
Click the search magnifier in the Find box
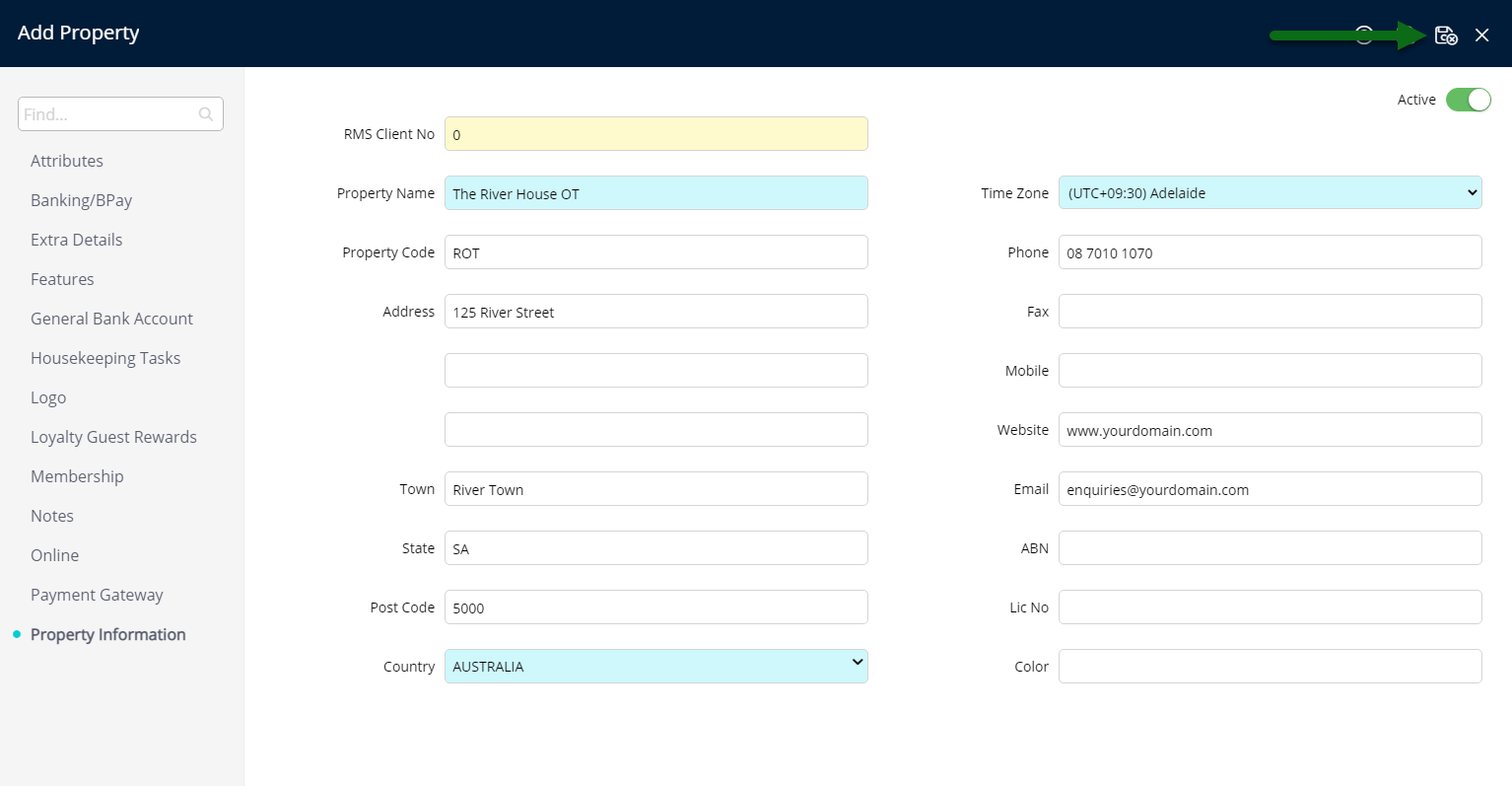[x=205, y=113]
